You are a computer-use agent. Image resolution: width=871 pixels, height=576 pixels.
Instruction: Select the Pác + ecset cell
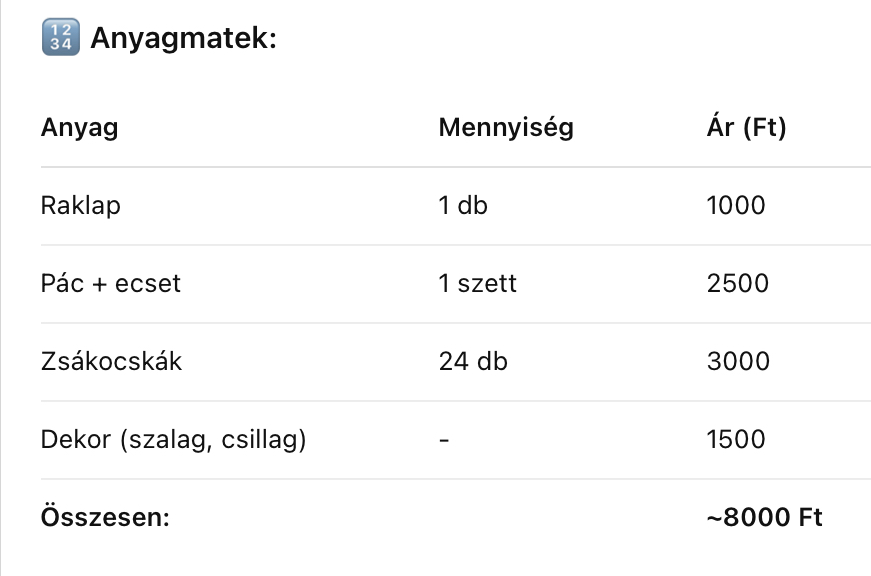pos(111,283)
